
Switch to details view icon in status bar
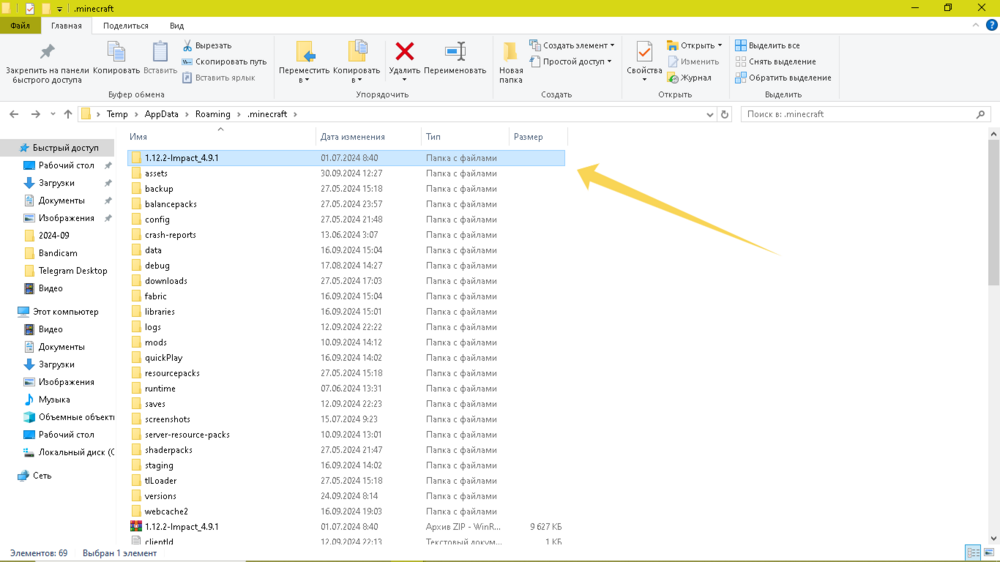[973, 552]
